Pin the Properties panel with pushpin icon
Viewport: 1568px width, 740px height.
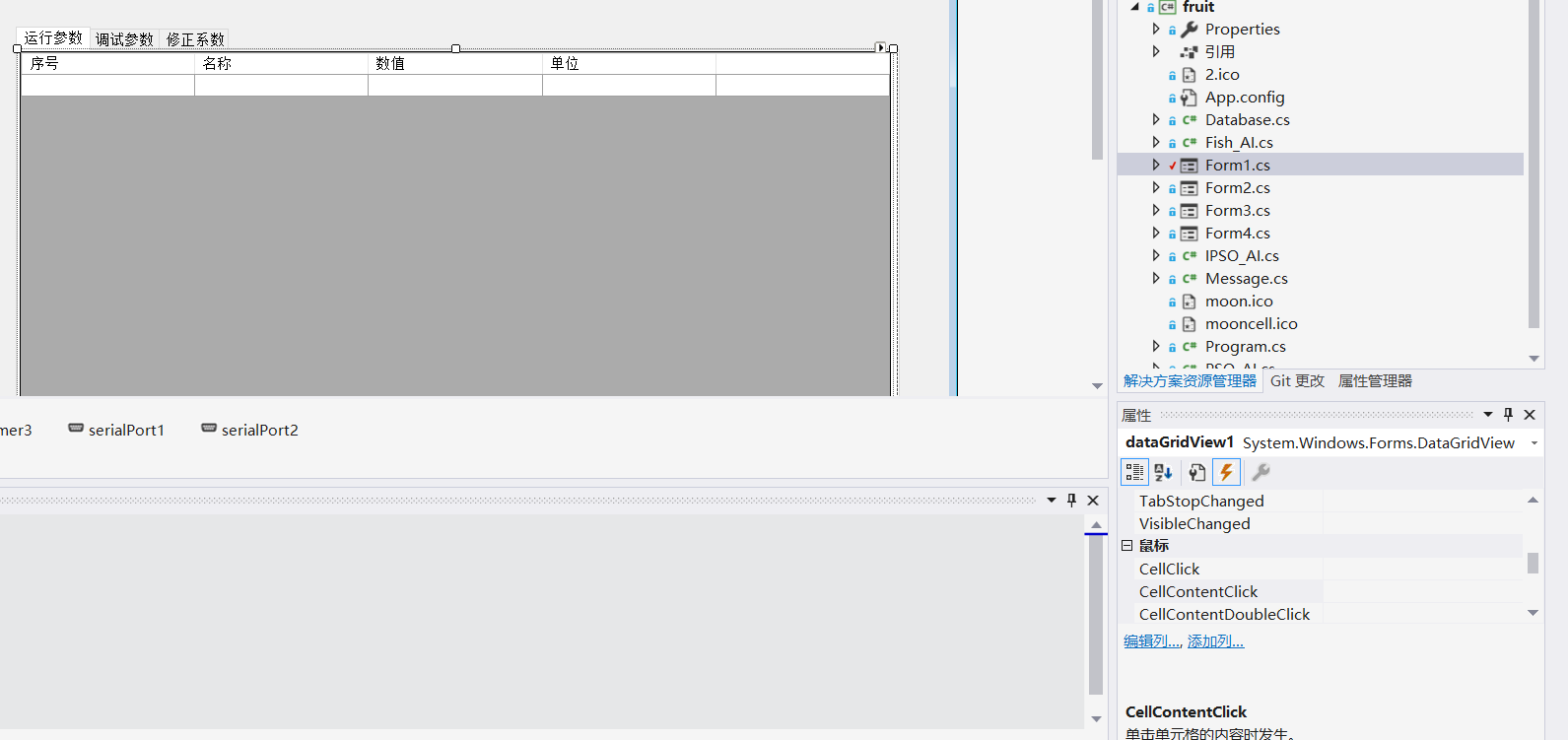pyautogui.click(x=1508, y=415)
